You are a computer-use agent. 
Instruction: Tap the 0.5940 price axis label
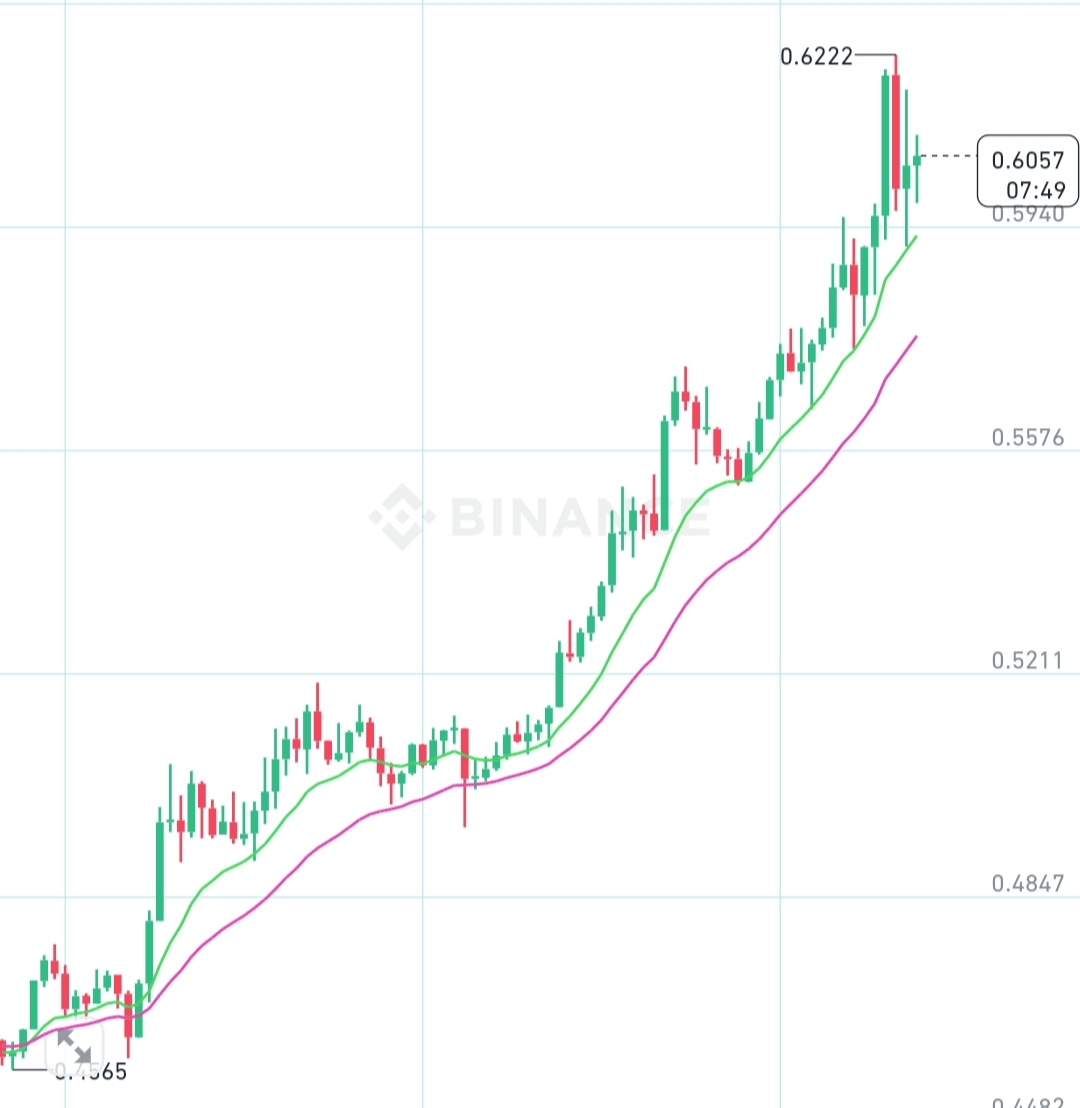click(1028, 215)
